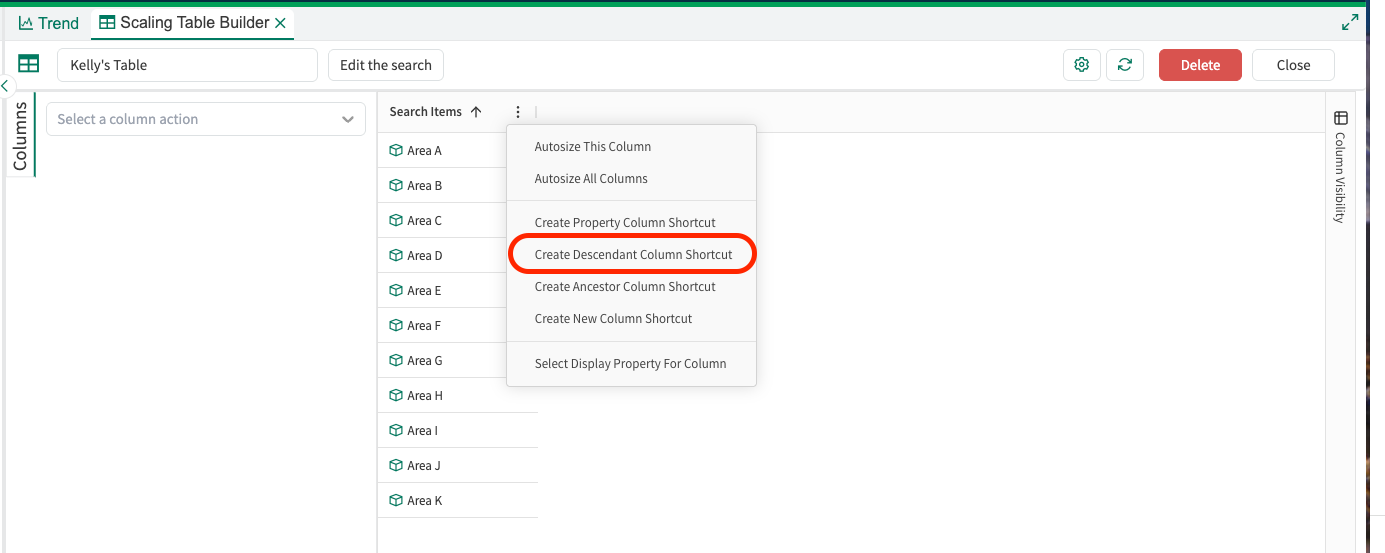Close the Scaling Table Builder tab
This screenshot has height=553, width=1385.
click(x=280, y=23)
